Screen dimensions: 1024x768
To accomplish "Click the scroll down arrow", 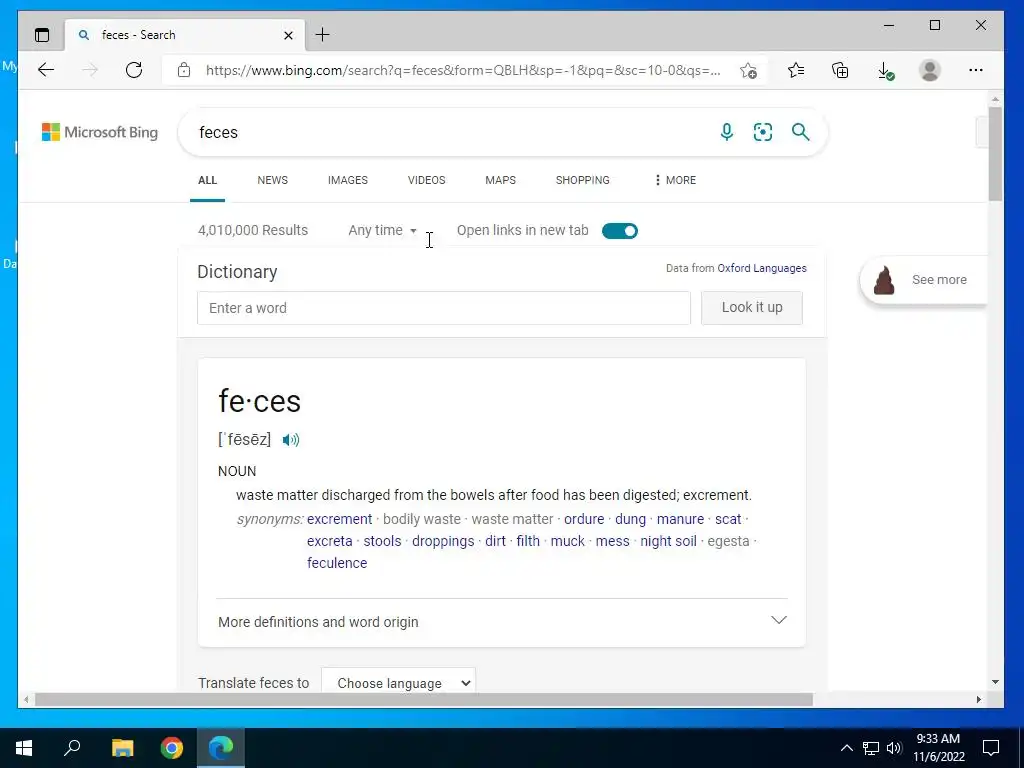I will click(995, 682).
